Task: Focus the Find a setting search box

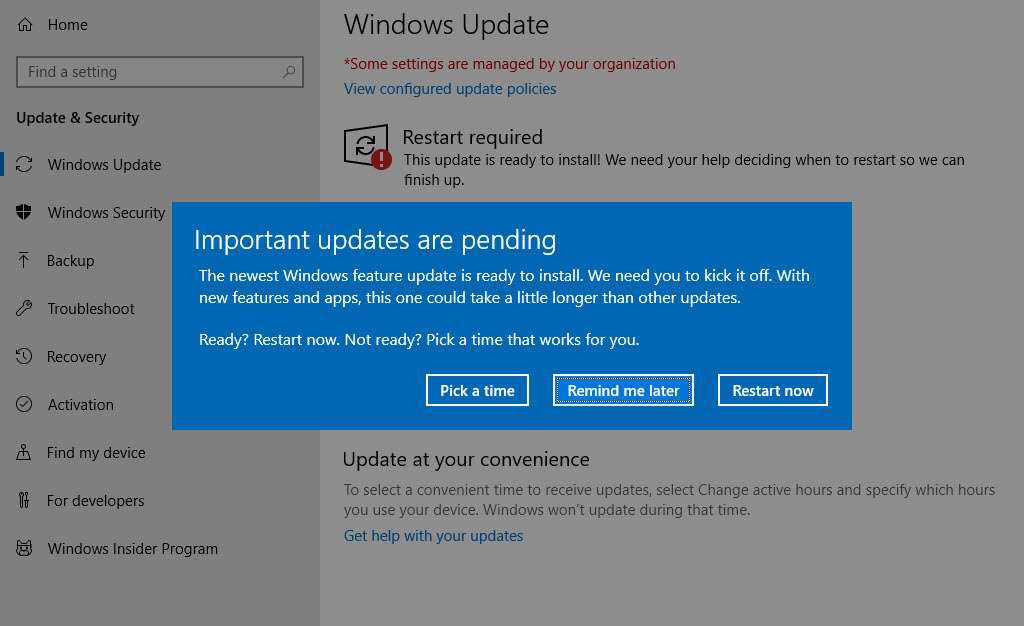Action: click(160, 72)
